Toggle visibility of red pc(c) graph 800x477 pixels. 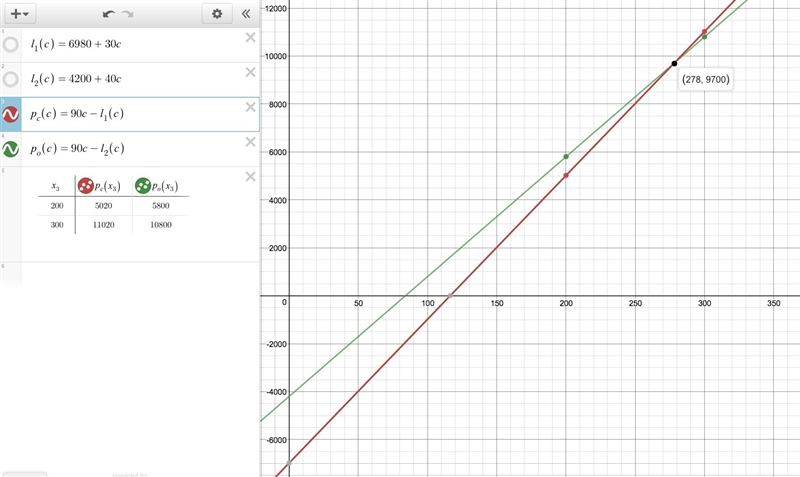point(11,114)
